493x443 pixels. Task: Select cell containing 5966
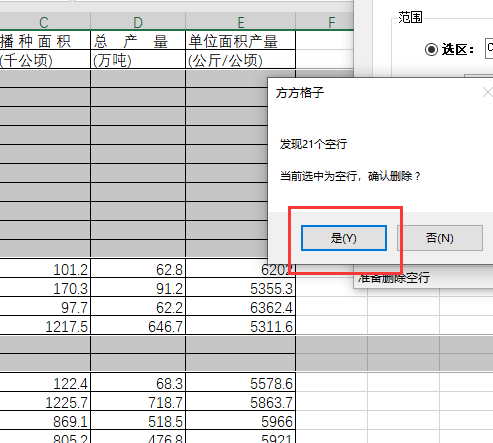click(241, 421)
